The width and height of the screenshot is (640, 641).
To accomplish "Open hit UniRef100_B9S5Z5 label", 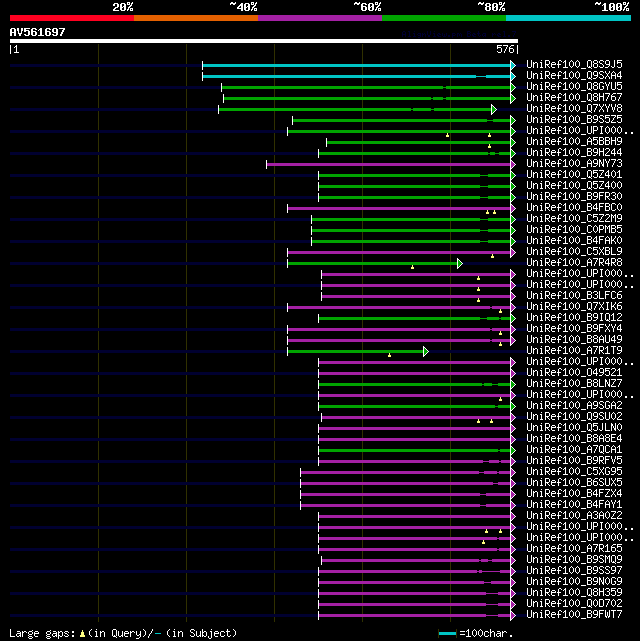I will (x=574, y=120).
